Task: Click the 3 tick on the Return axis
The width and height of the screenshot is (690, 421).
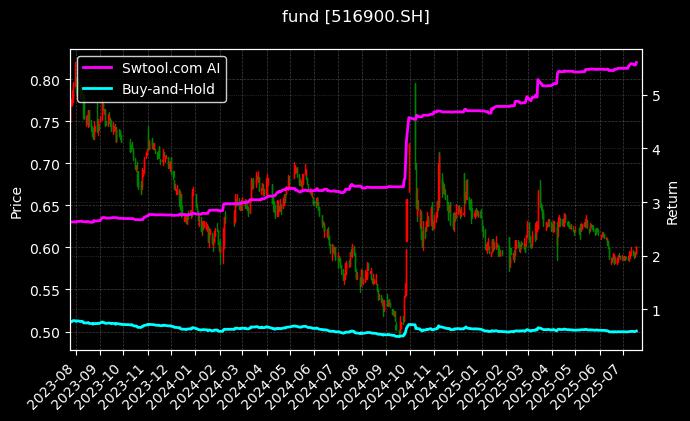Action: point(655,203)
